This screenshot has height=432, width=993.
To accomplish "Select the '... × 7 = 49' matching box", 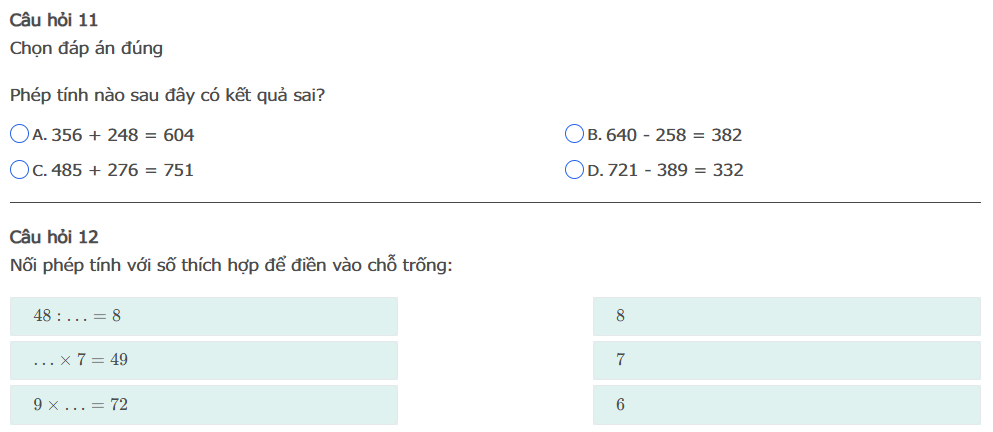I will click(x=204, y=360).
